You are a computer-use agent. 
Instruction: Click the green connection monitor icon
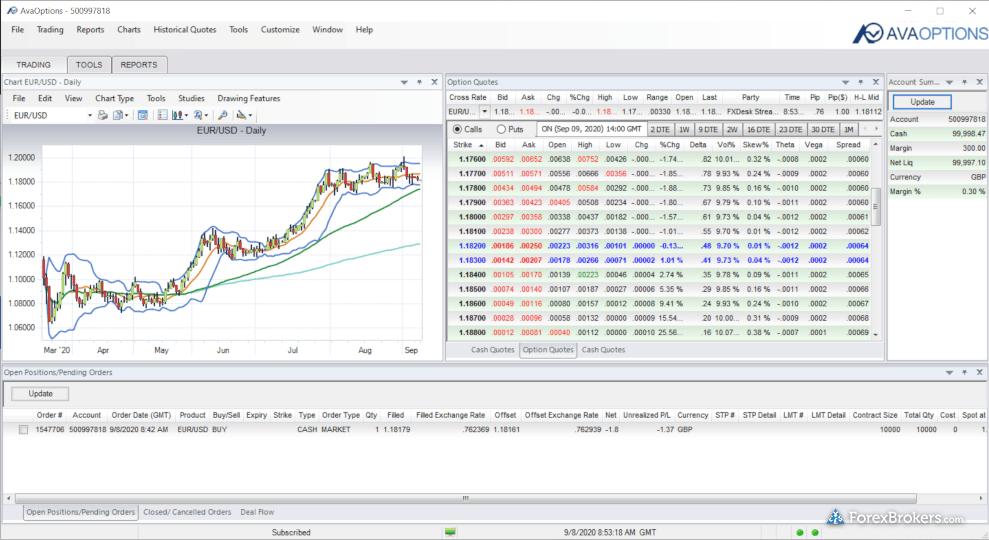click(x=450, y=532)
